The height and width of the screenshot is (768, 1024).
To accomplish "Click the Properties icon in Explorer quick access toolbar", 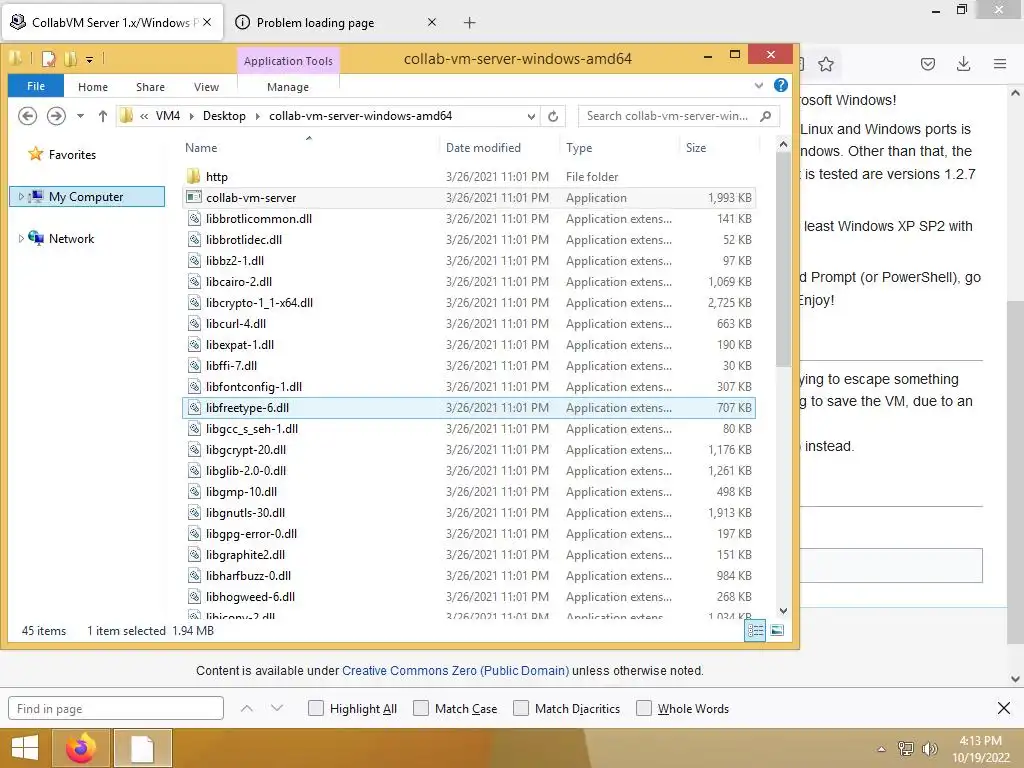I will click(x=49, y=59).
